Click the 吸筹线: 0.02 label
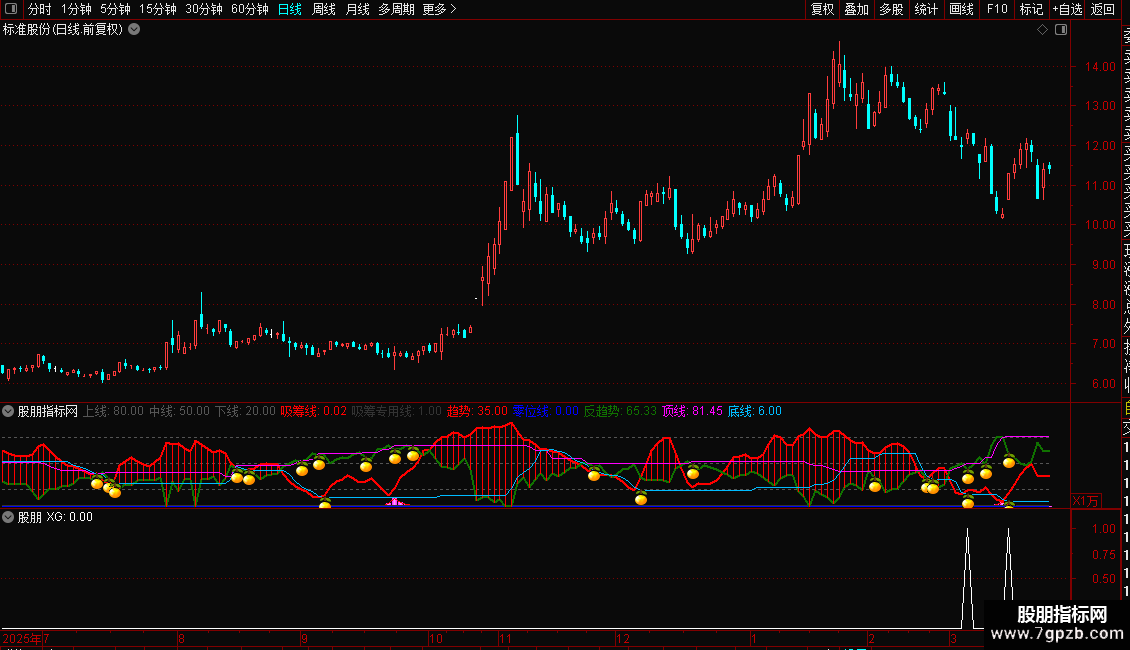This screenshot has width=1130, height=650. click(313, 411)
